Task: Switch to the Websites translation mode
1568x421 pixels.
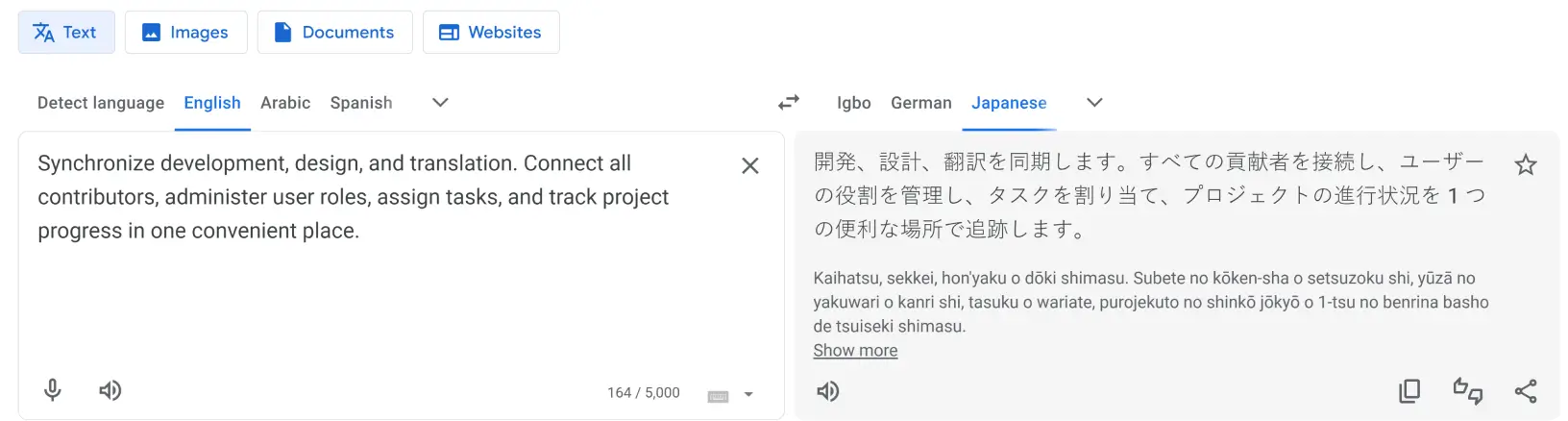Action: click(491, 33)
